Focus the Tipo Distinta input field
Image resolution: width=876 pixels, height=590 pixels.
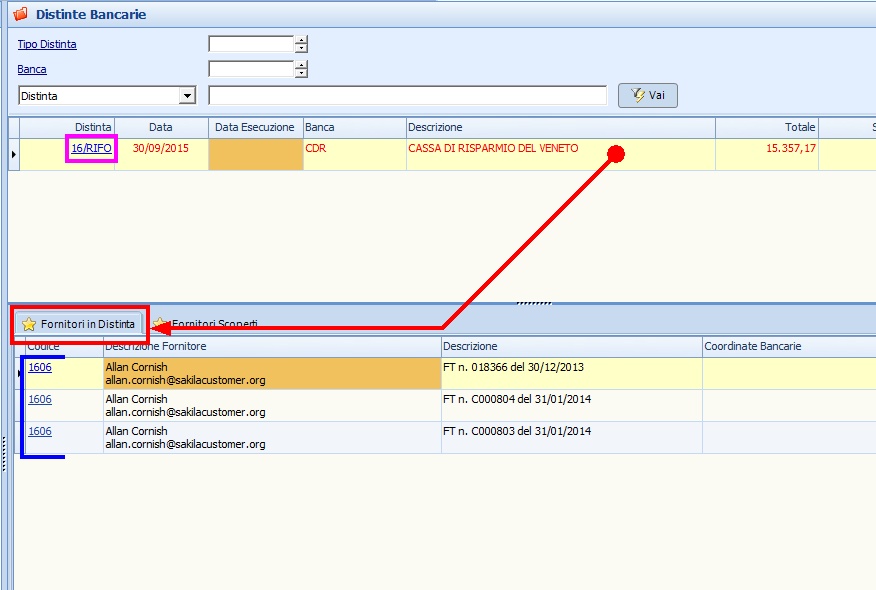pyautogui.click(x=250, y=44)
